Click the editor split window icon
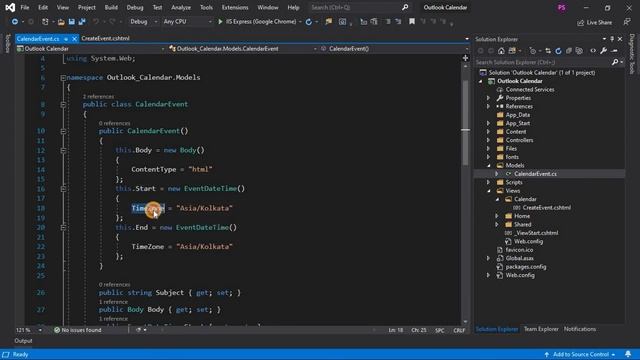The width and height of the screenshot is (640, 360). coord(465,58)
